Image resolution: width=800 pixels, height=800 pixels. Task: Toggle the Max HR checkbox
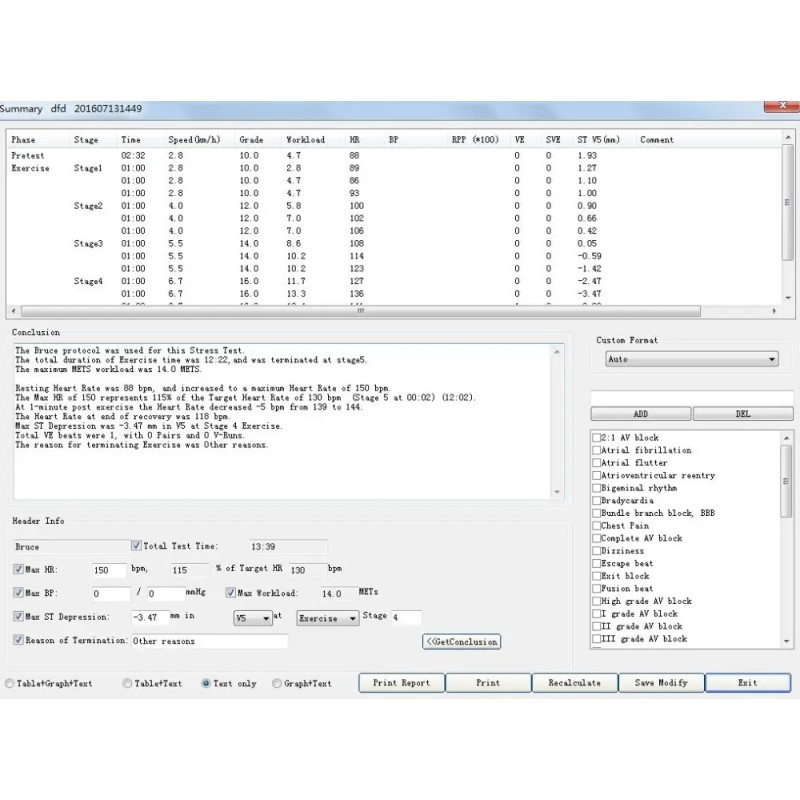pyautogui.click(x=19, y=569)
